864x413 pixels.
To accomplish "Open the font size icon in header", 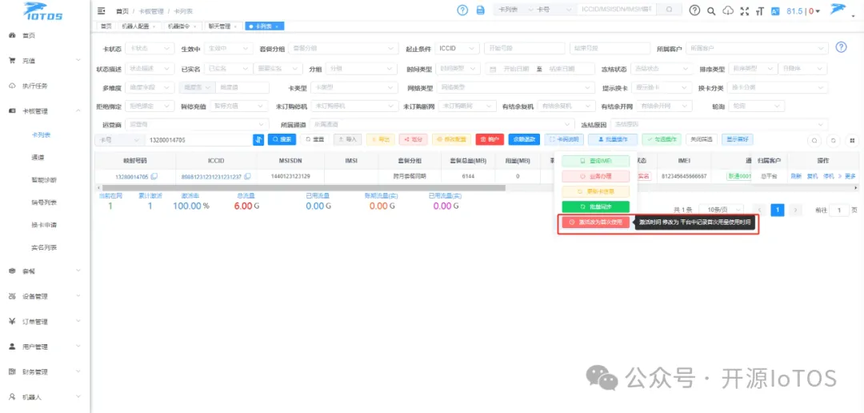I will [760, 11].
